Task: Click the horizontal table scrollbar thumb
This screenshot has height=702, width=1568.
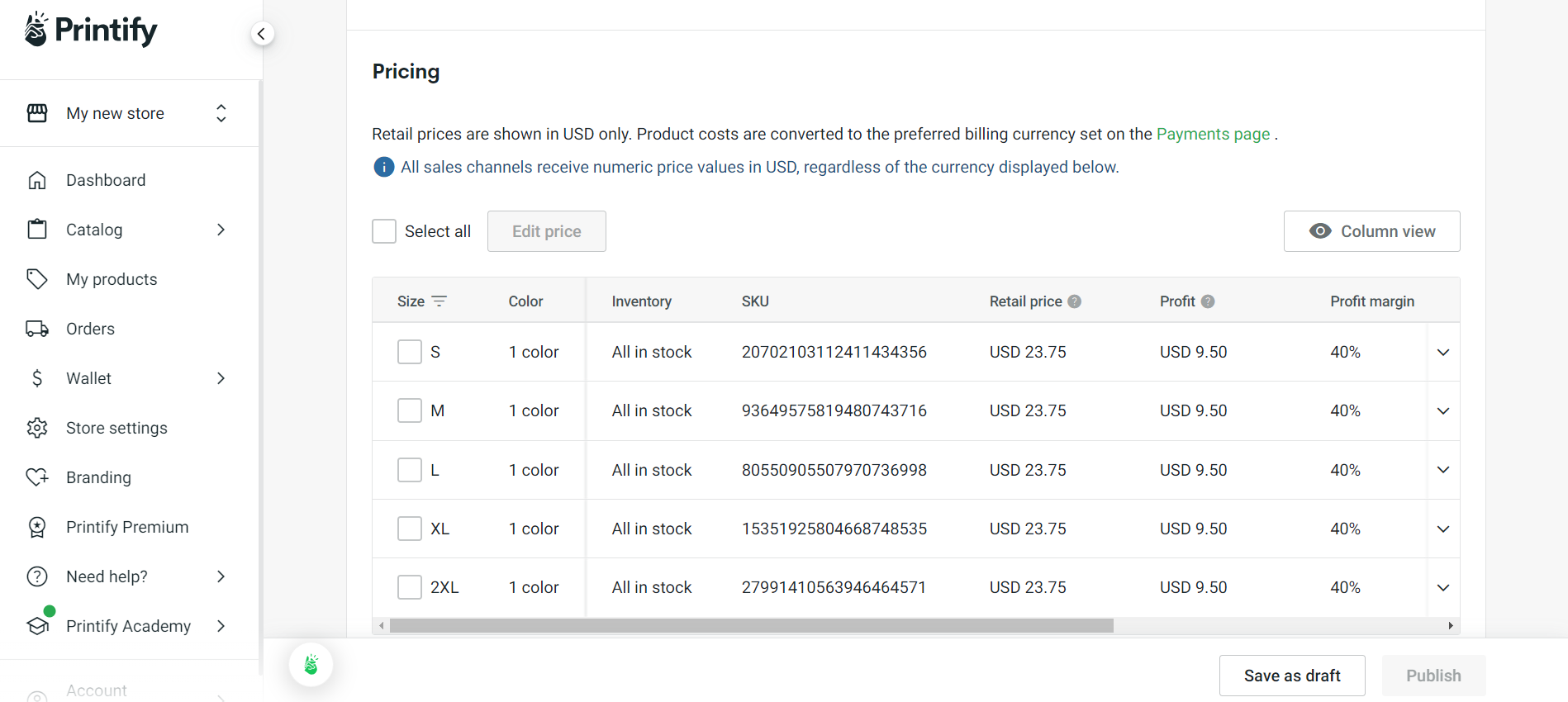Action: [x=752, y=626]
